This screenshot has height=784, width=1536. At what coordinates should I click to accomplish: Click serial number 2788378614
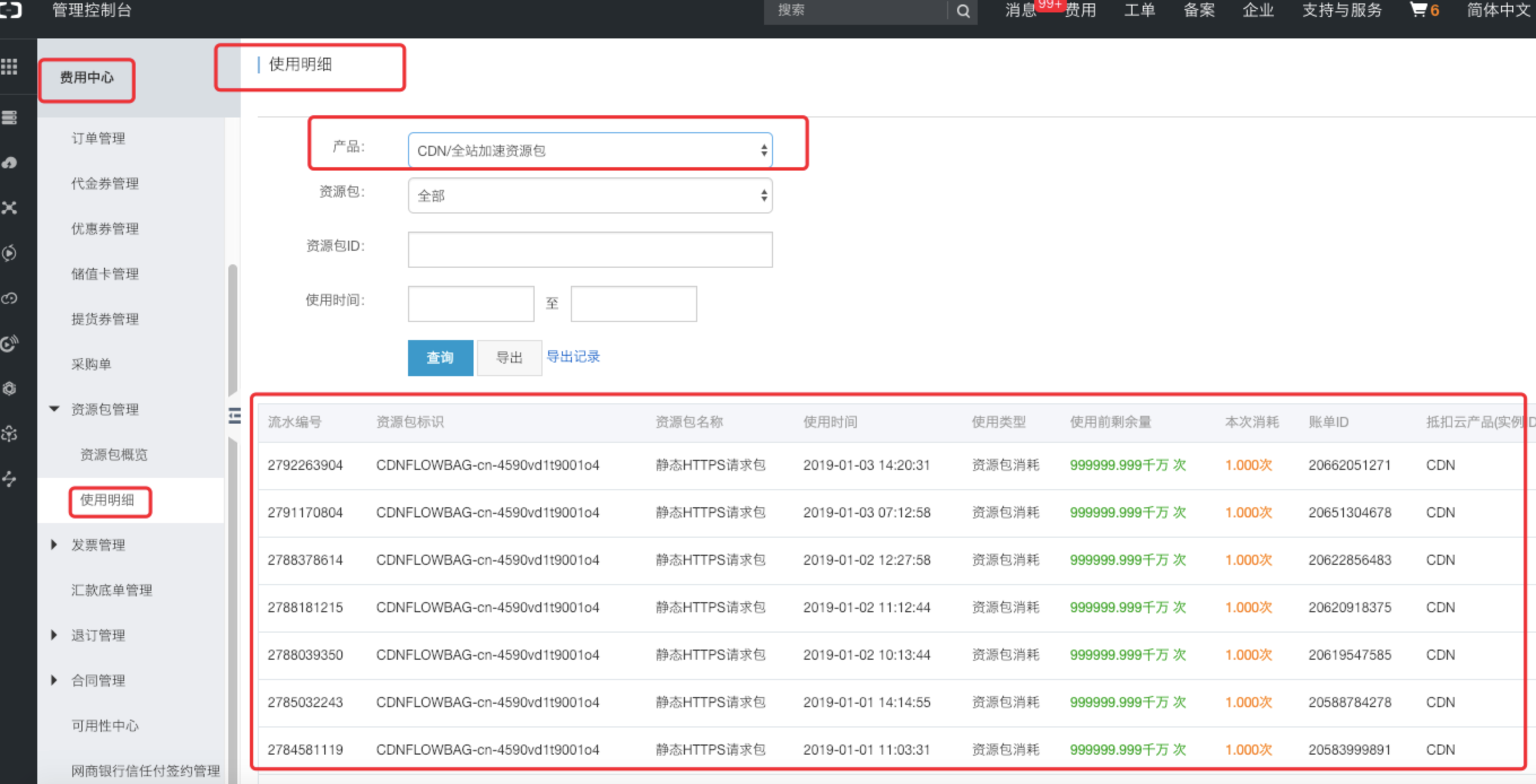click(x=305, y=560)
